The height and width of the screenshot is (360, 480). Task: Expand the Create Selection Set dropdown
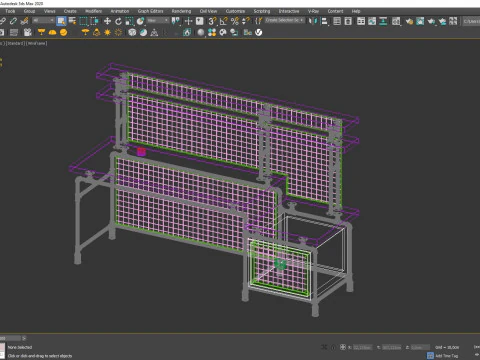(285, 21)
